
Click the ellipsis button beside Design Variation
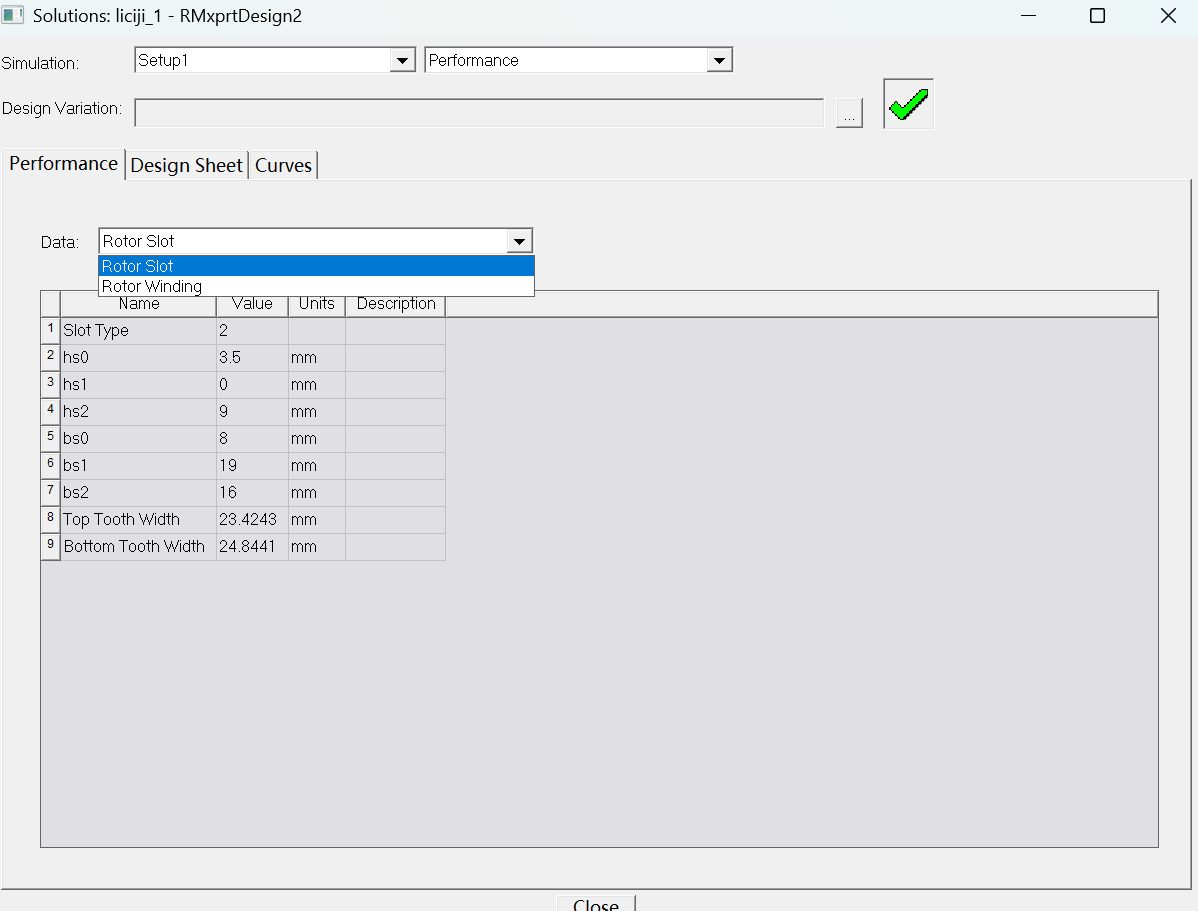849,113
